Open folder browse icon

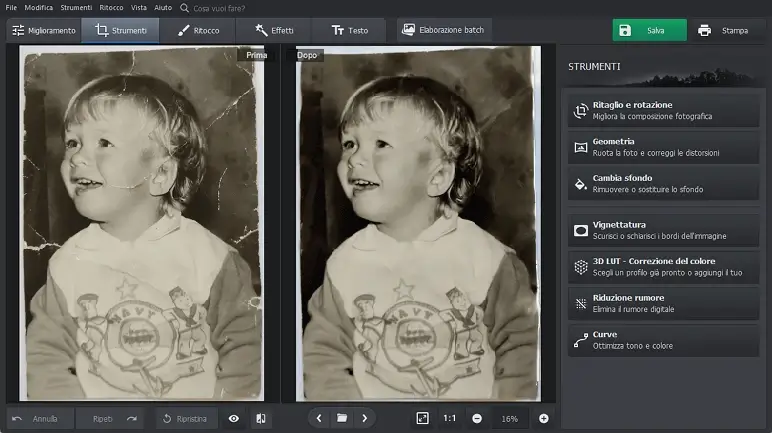pyautogui.click(x=342, y=418)
